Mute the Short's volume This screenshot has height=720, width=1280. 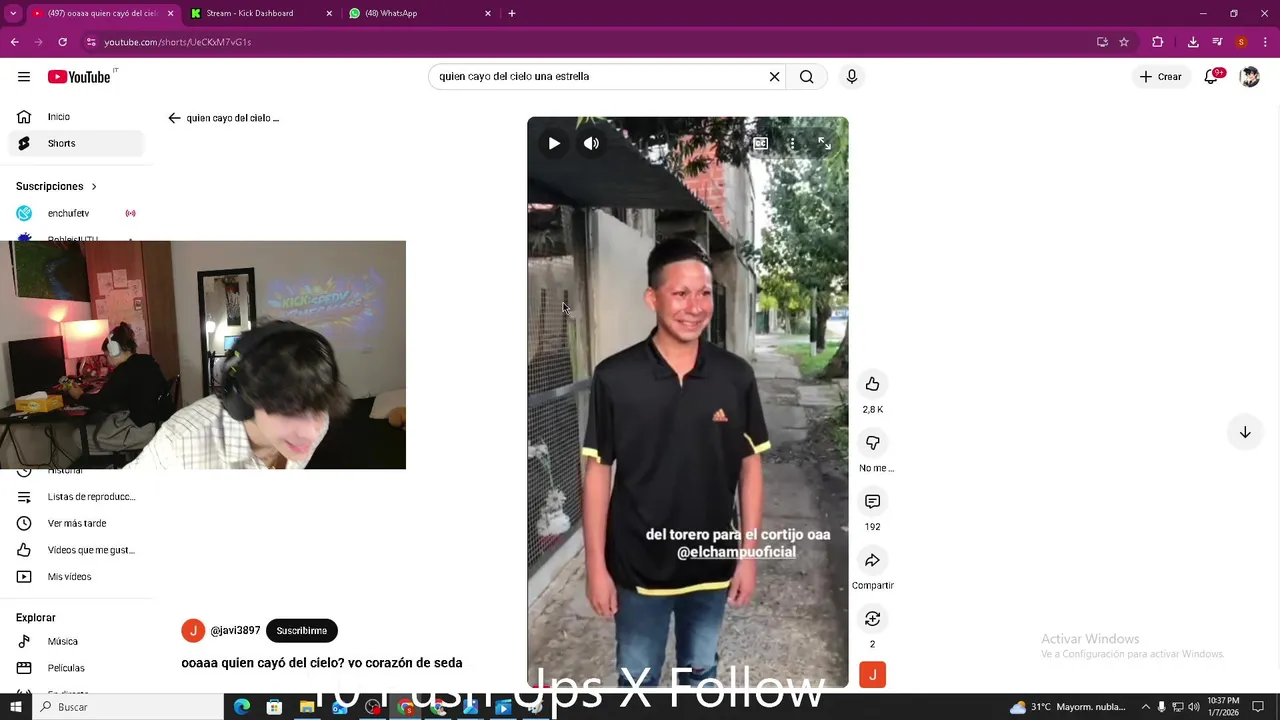click(x=592, y=143)
